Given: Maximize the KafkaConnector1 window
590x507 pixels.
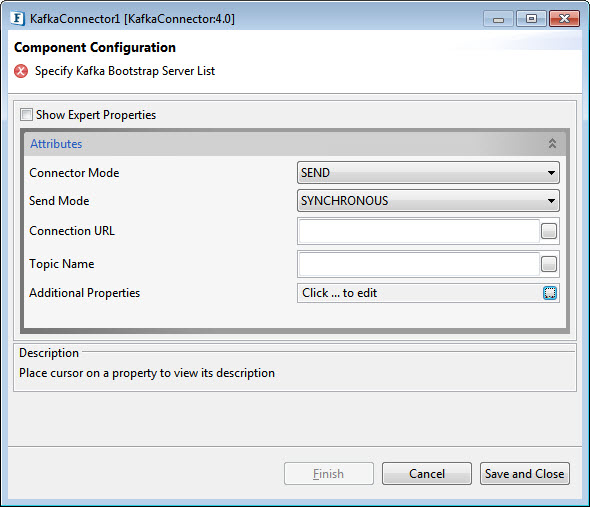Looking at the screenshot, I should pyautogui.click(x=531, y=18).
